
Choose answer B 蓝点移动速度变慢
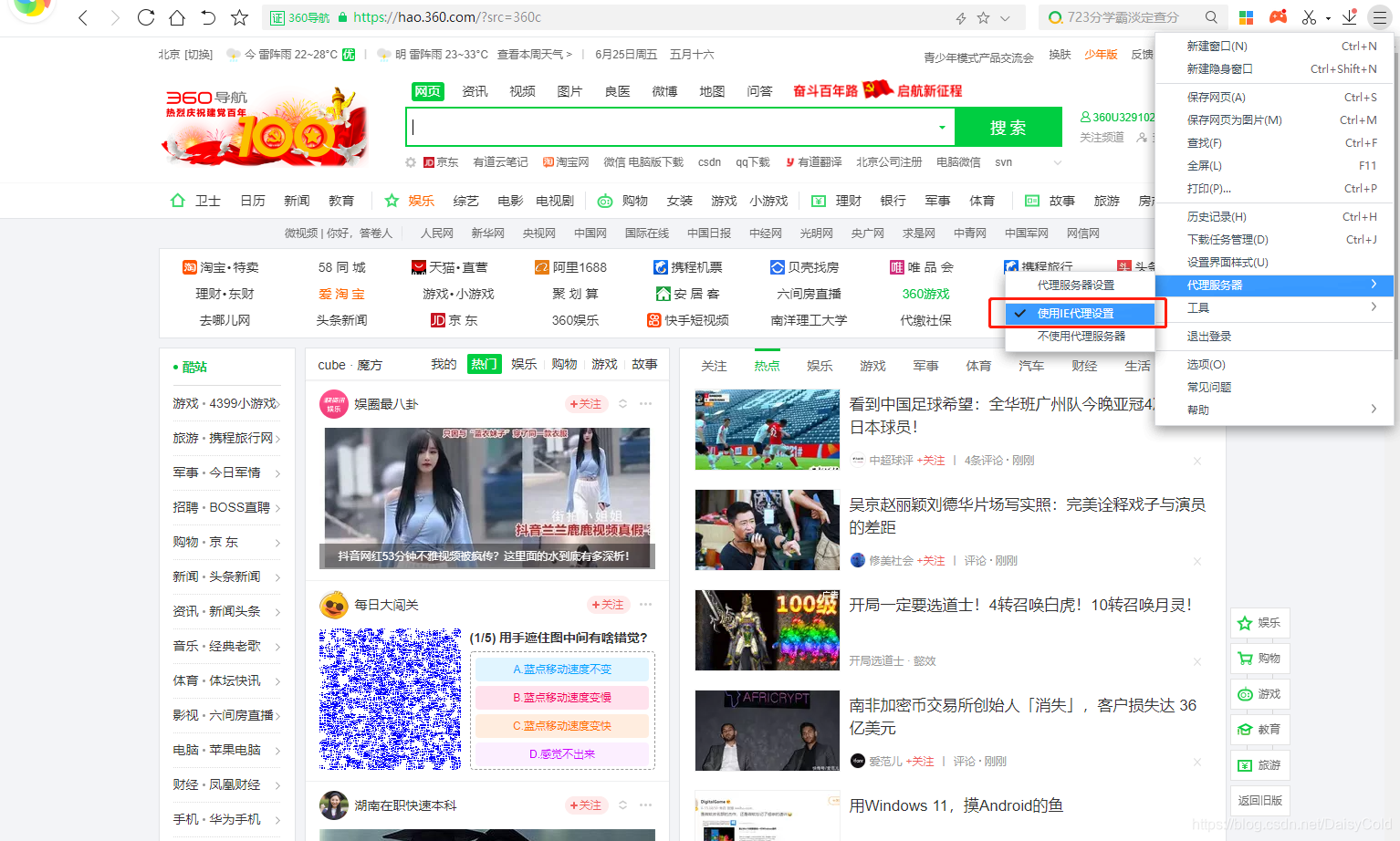pyautogui.click(x=562, y=698)
